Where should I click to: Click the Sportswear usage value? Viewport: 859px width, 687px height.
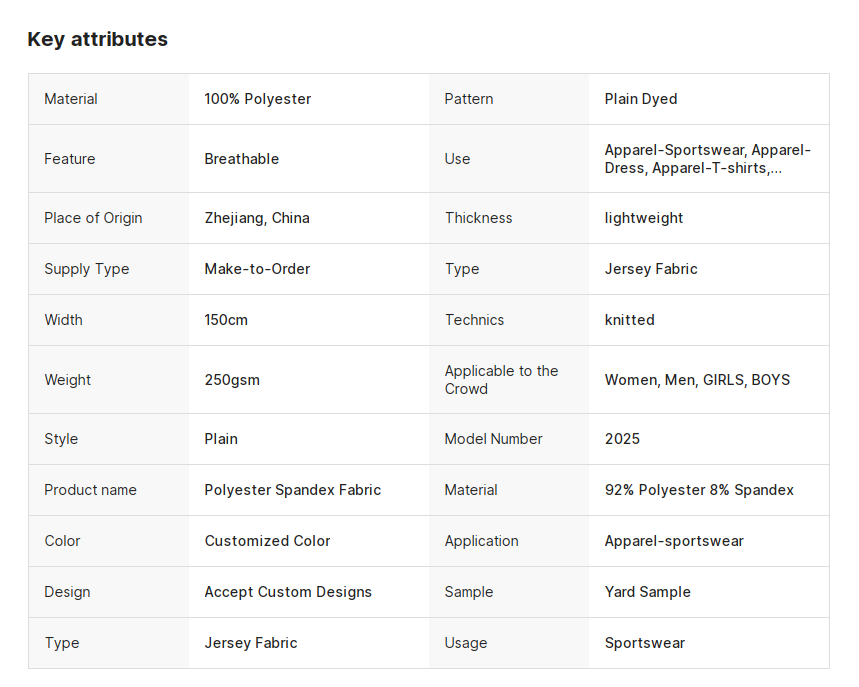pyautogui.click(x=645, y=643)
